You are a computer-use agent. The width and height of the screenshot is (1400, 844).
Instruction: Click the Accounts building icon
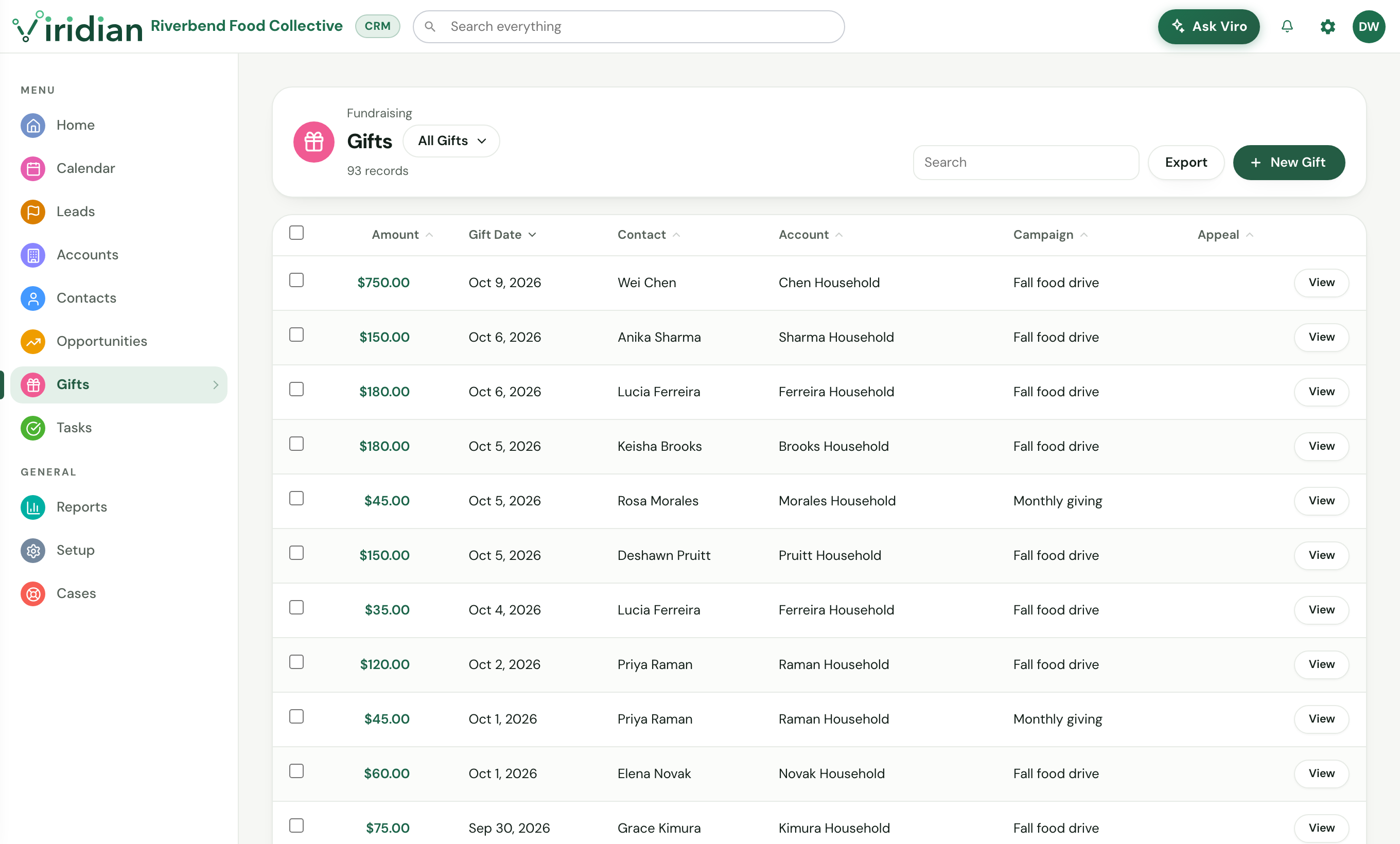[x=33, y=255]
